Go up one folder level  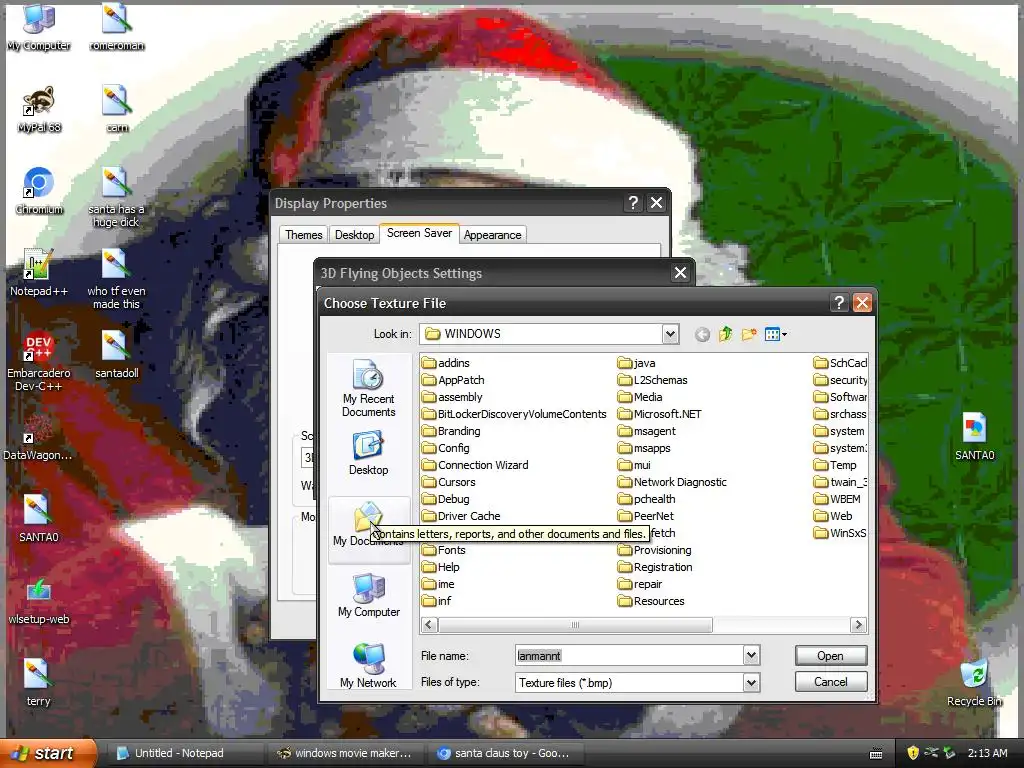726,335
